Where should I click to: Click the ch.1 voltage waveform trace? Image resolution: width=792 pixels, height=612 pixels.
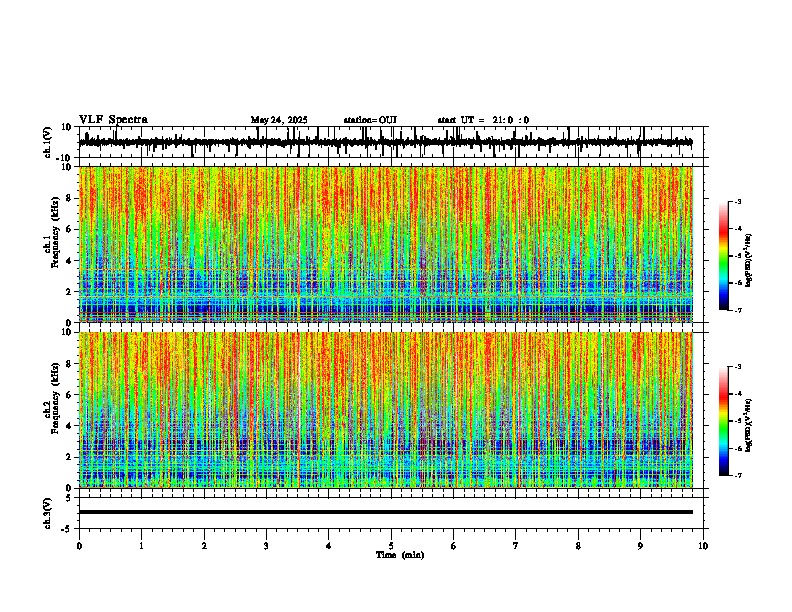[386, 142]
